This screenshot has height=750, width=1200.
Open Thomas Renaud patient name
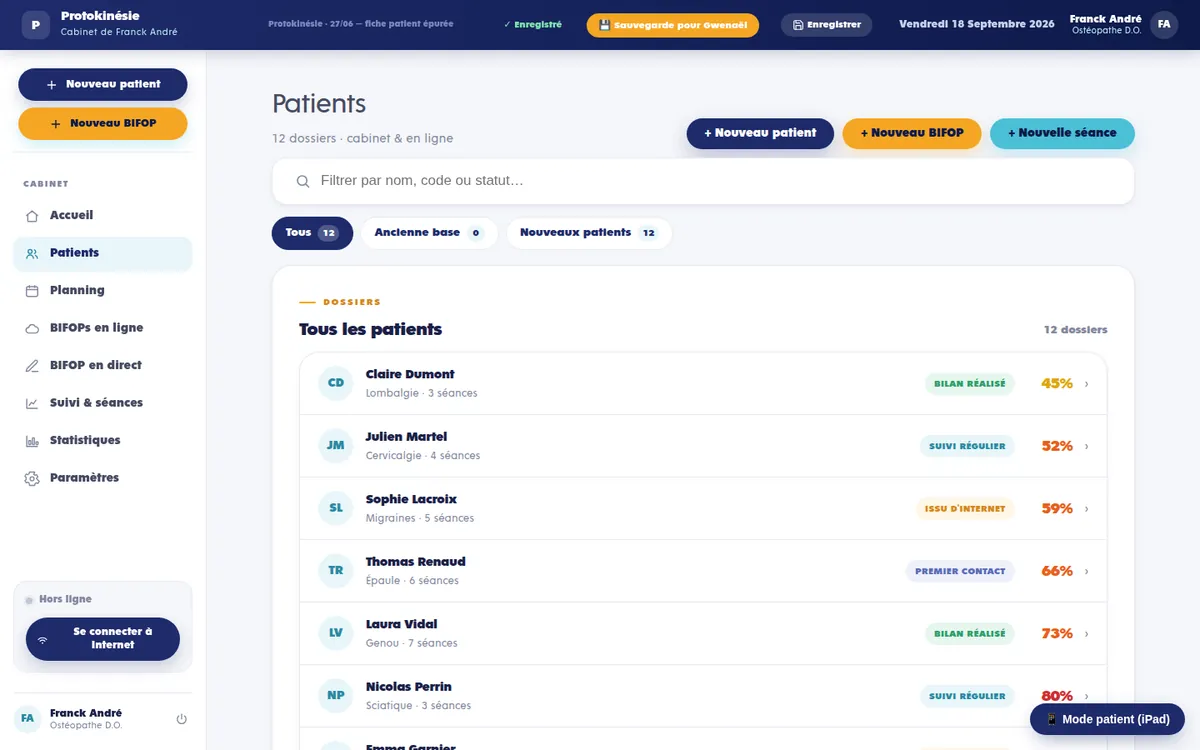tap(415, 562)
